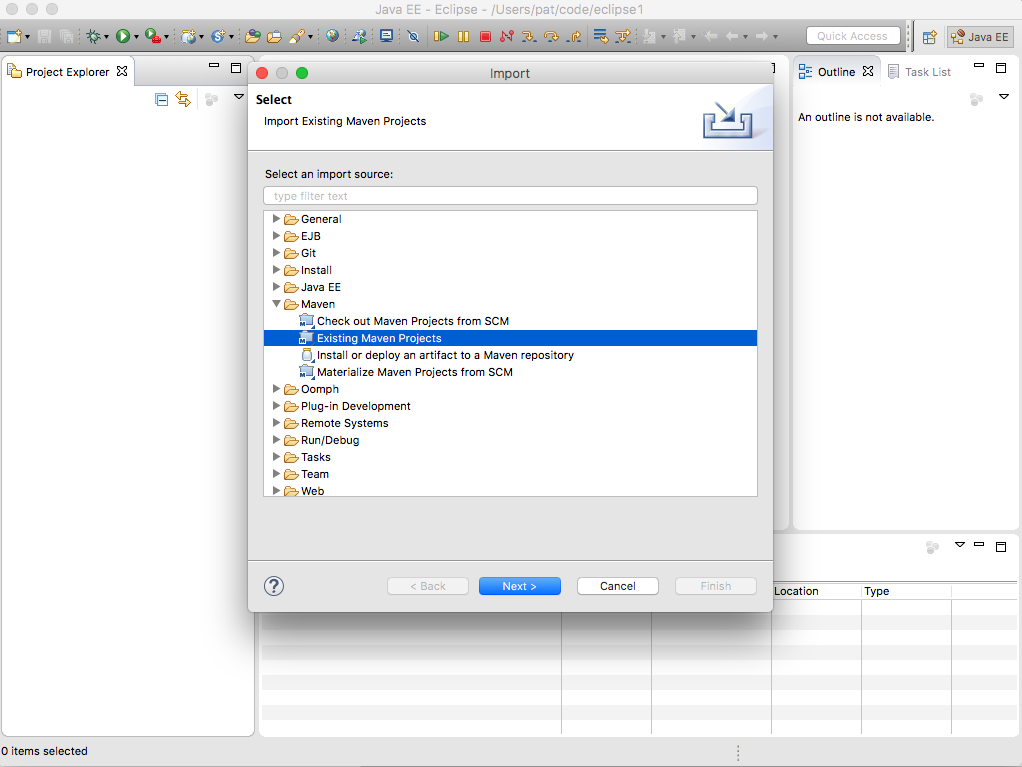The width and height of the screenshot is (1022, 767).
Task: Click the Run green play toolbar icon
Action: click(x=122, y=36)
